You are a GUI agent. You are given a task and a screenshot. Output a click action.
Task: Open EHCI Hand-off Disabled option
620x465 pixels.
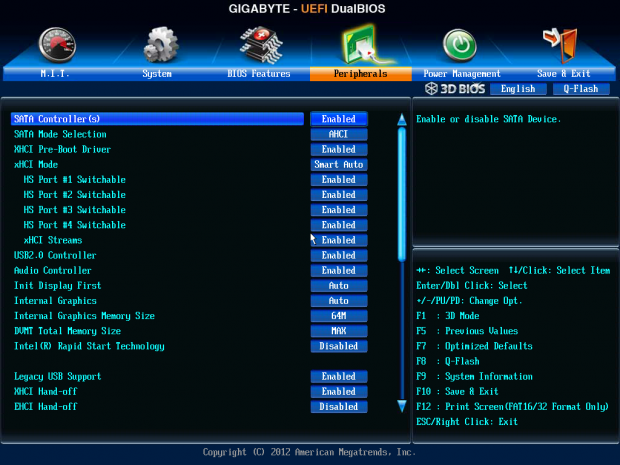[x=339, y=407]
